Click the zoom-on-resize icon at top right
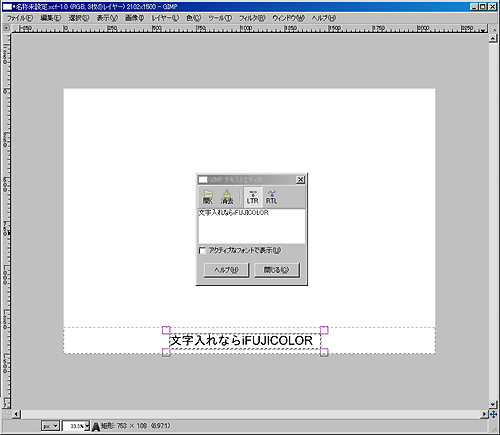The image size is (500, 435). click(x=493, y=29)
